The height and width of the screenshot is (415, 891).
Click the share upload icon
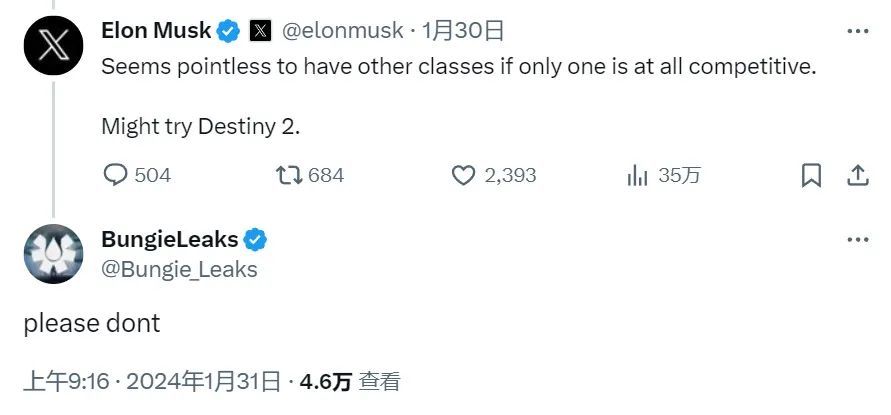(857, 175)
